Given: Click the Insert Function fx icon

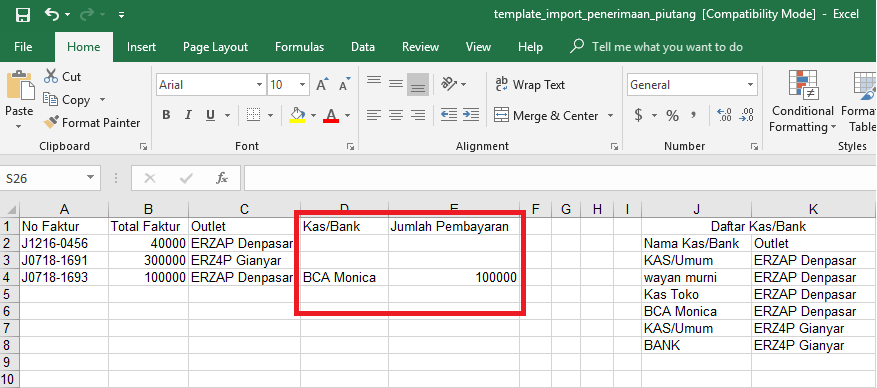Looking at the screenshot, I should 221,178.
